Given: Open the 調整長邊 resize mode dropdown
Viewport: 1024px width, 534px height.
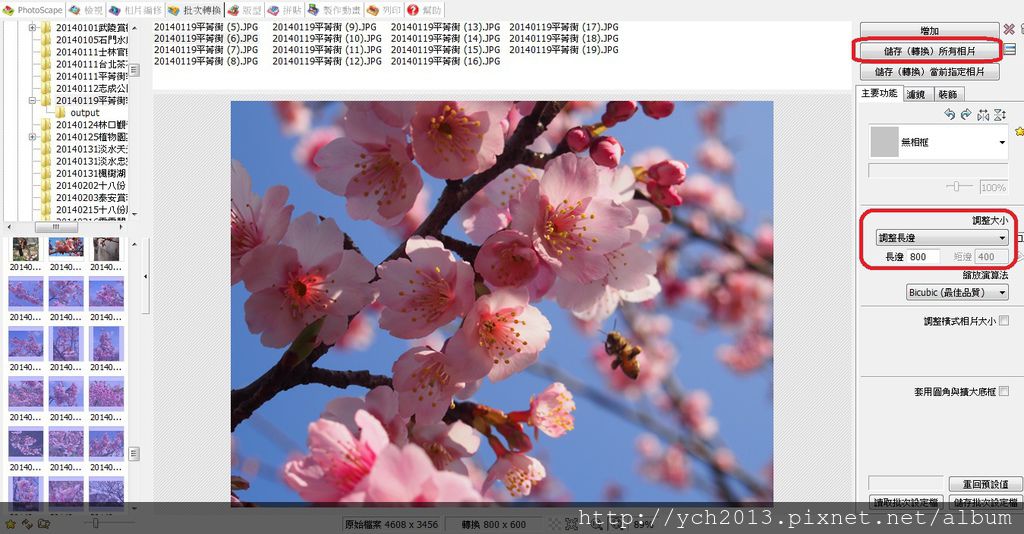Looking at the screenshot, I should (942, 238).
